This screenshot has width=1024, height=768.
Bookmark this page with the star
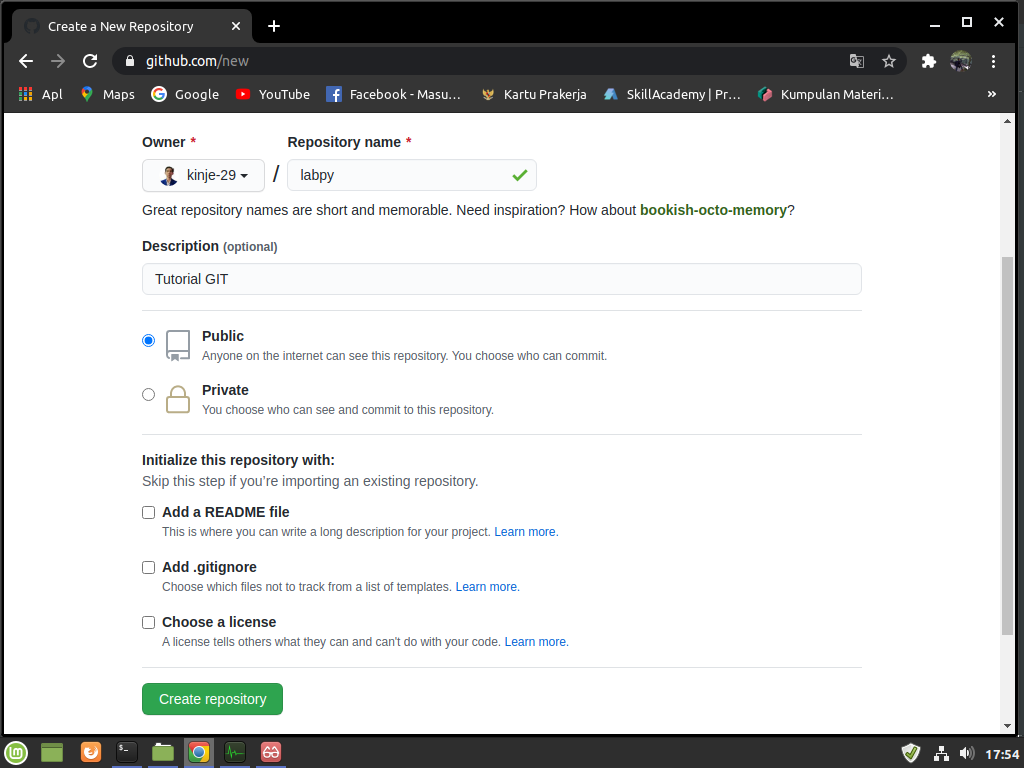[889, 61]
